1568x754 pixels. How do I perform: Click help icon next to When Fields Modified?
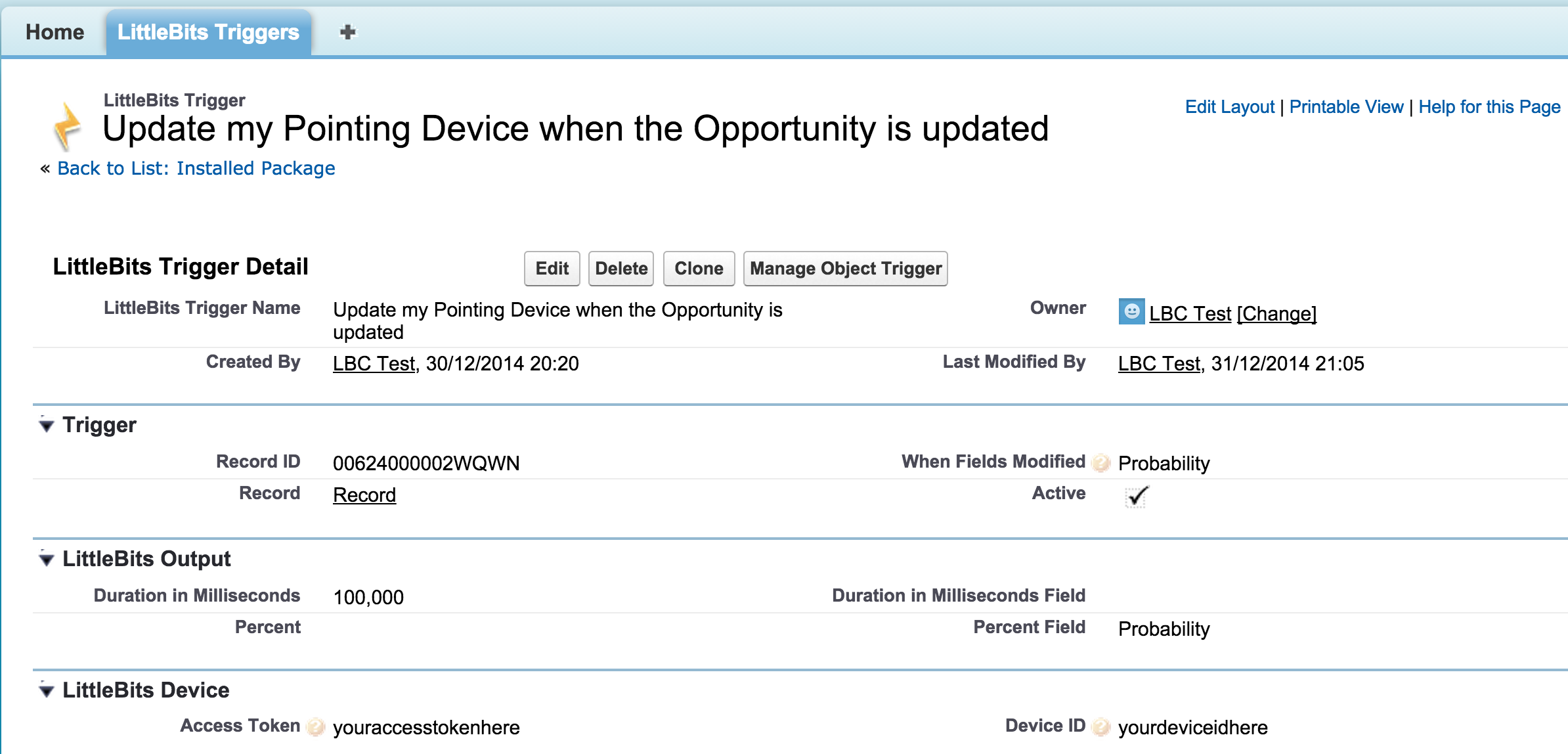coord(1100,463)
